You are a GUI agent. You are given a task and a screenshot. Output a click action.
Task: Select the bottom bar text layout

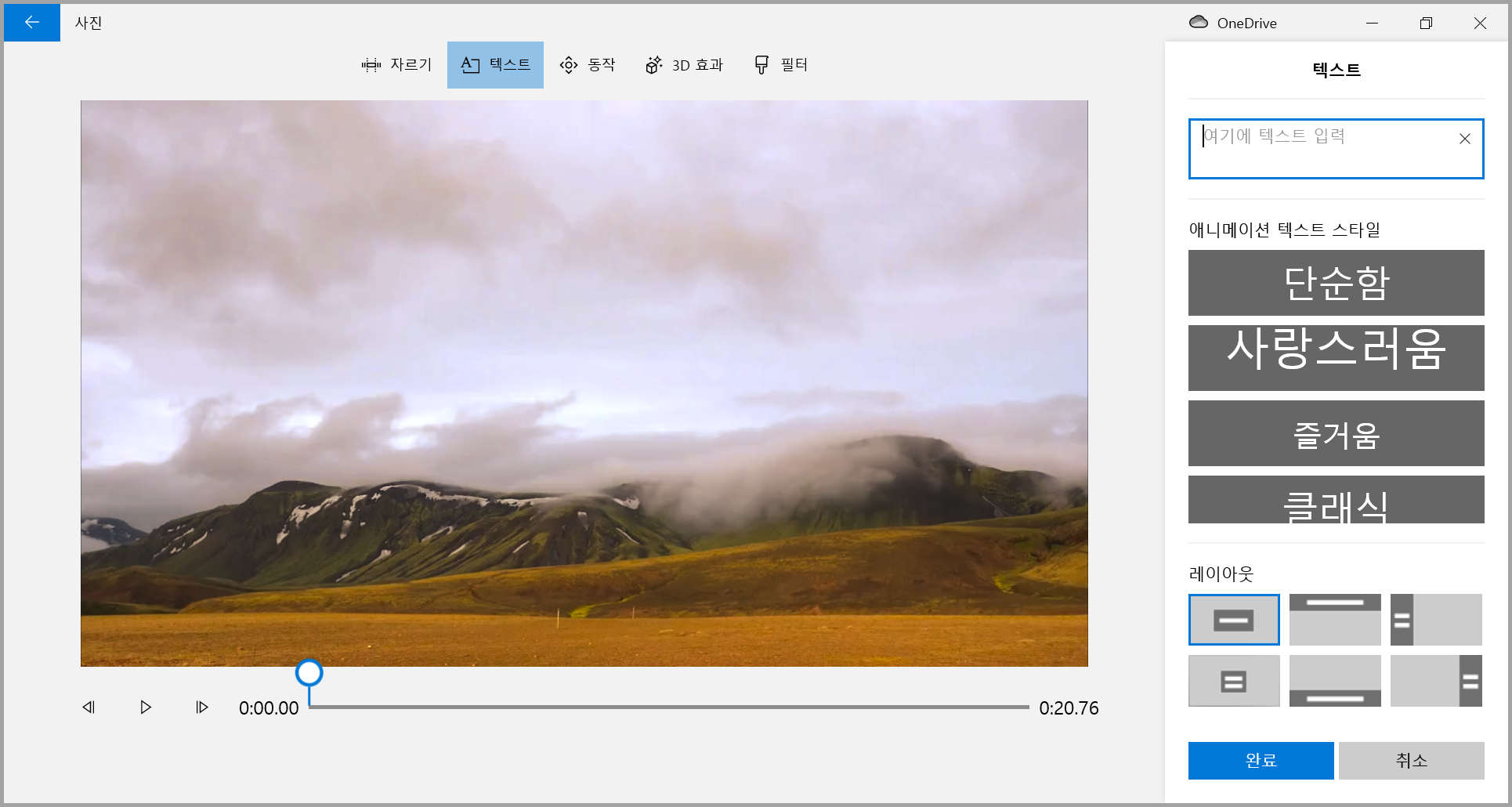pos(1335,681)
